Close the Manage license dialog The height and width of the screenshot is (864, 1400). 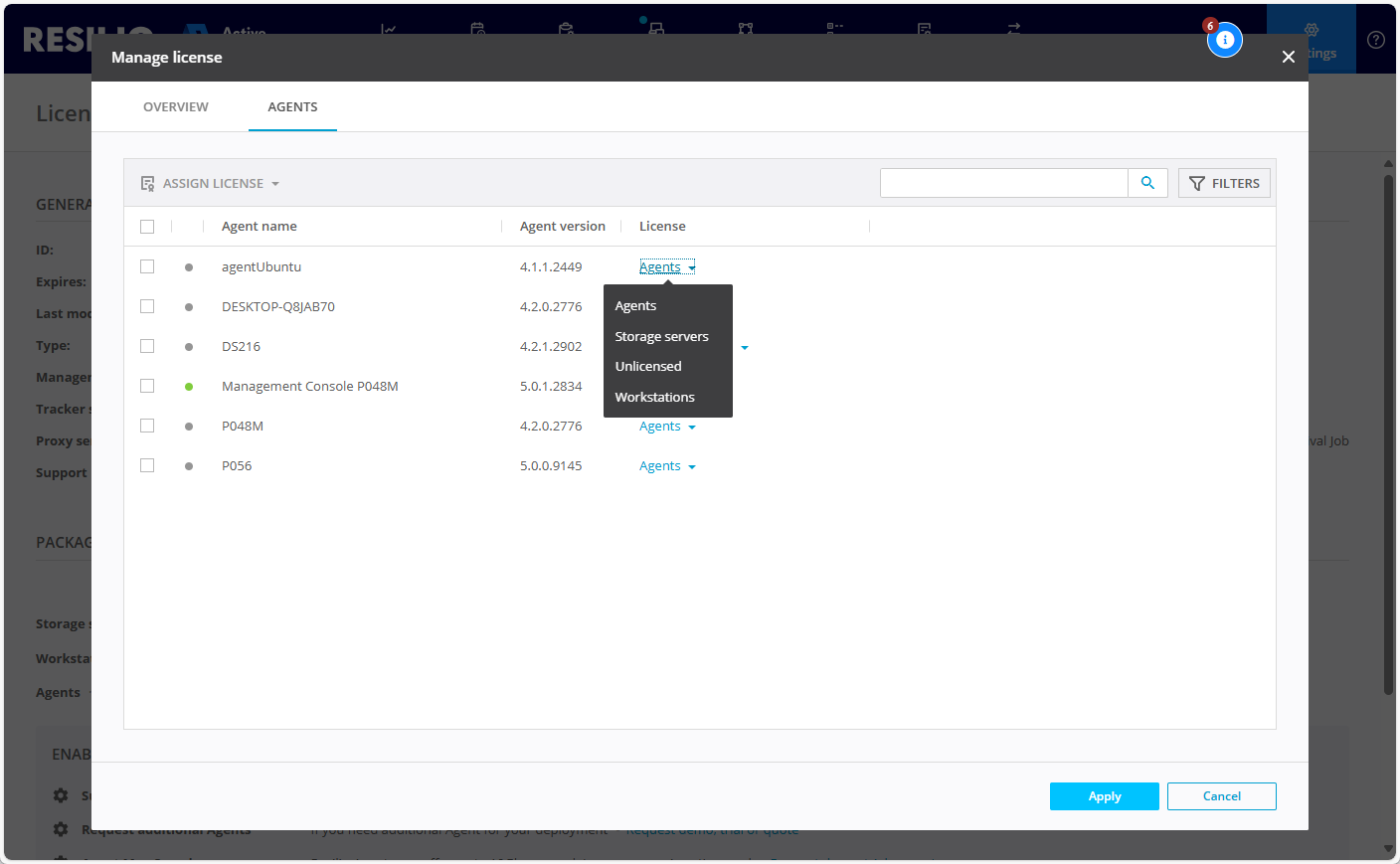[x=1288, y=57]
